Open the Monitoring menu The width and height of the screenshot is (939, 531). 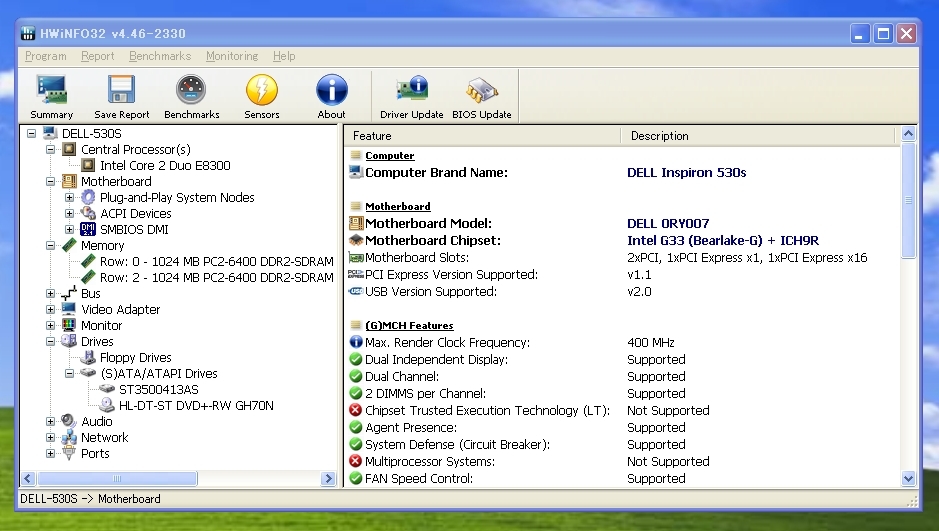(x=231, y=57)
